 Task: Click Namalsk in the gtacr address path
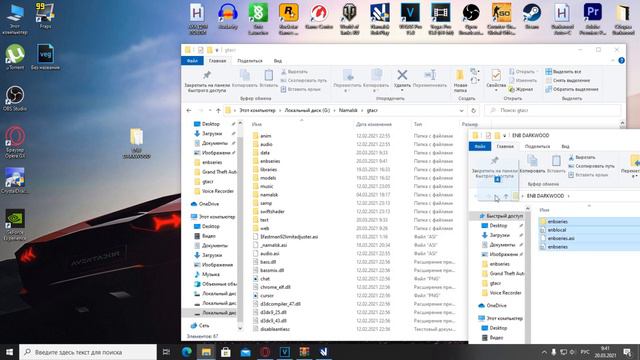pyautogui.click(x=348, y=111)
